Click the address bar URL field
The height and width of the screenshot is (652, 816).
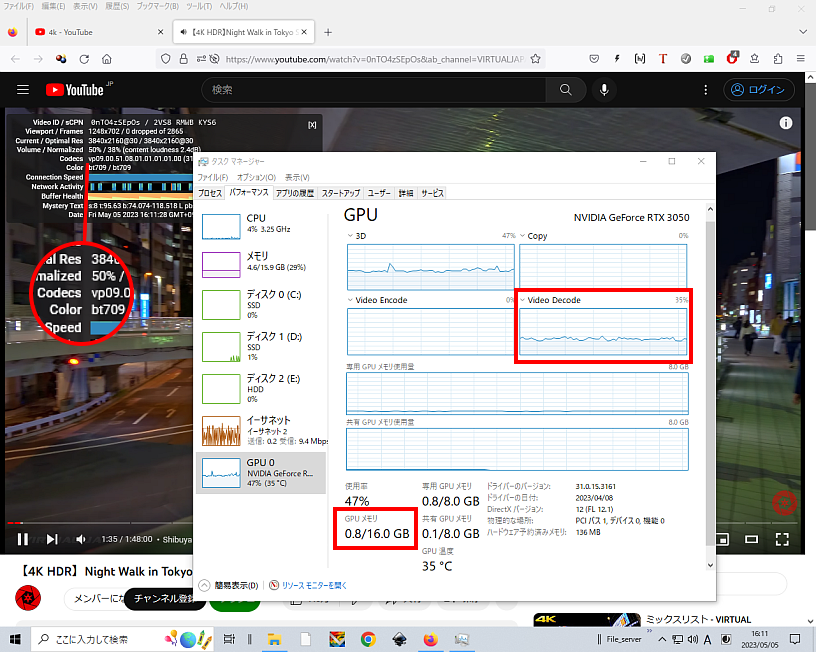click(375, 59)
